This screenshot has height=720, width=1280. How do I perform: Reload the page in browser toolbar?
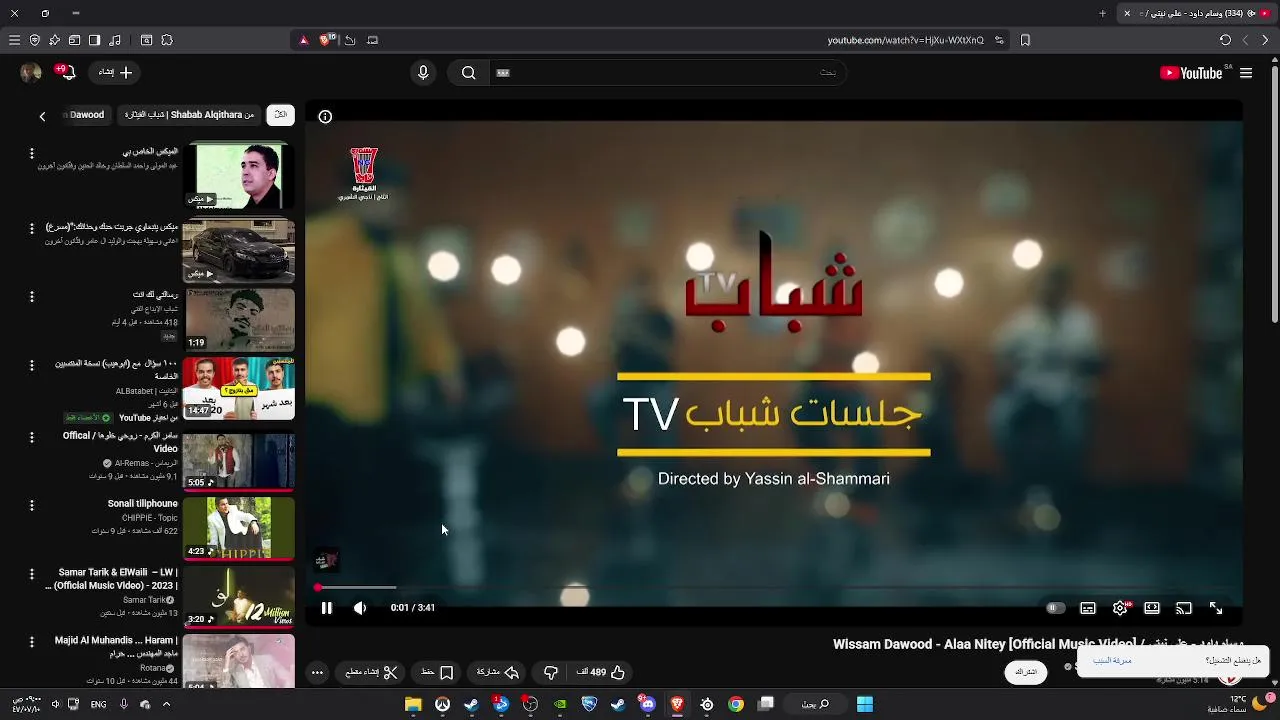tap(1225, 40)
